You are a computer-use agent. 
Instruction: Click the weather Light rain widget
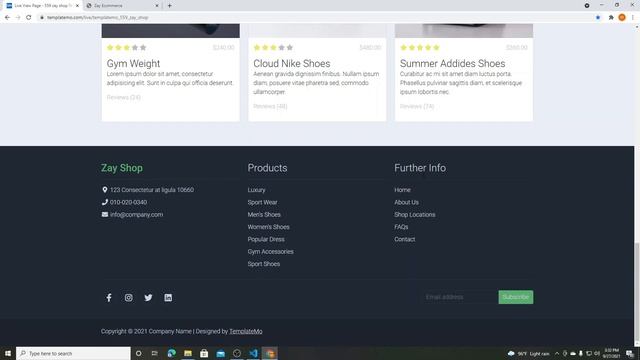tap(529, 353)
